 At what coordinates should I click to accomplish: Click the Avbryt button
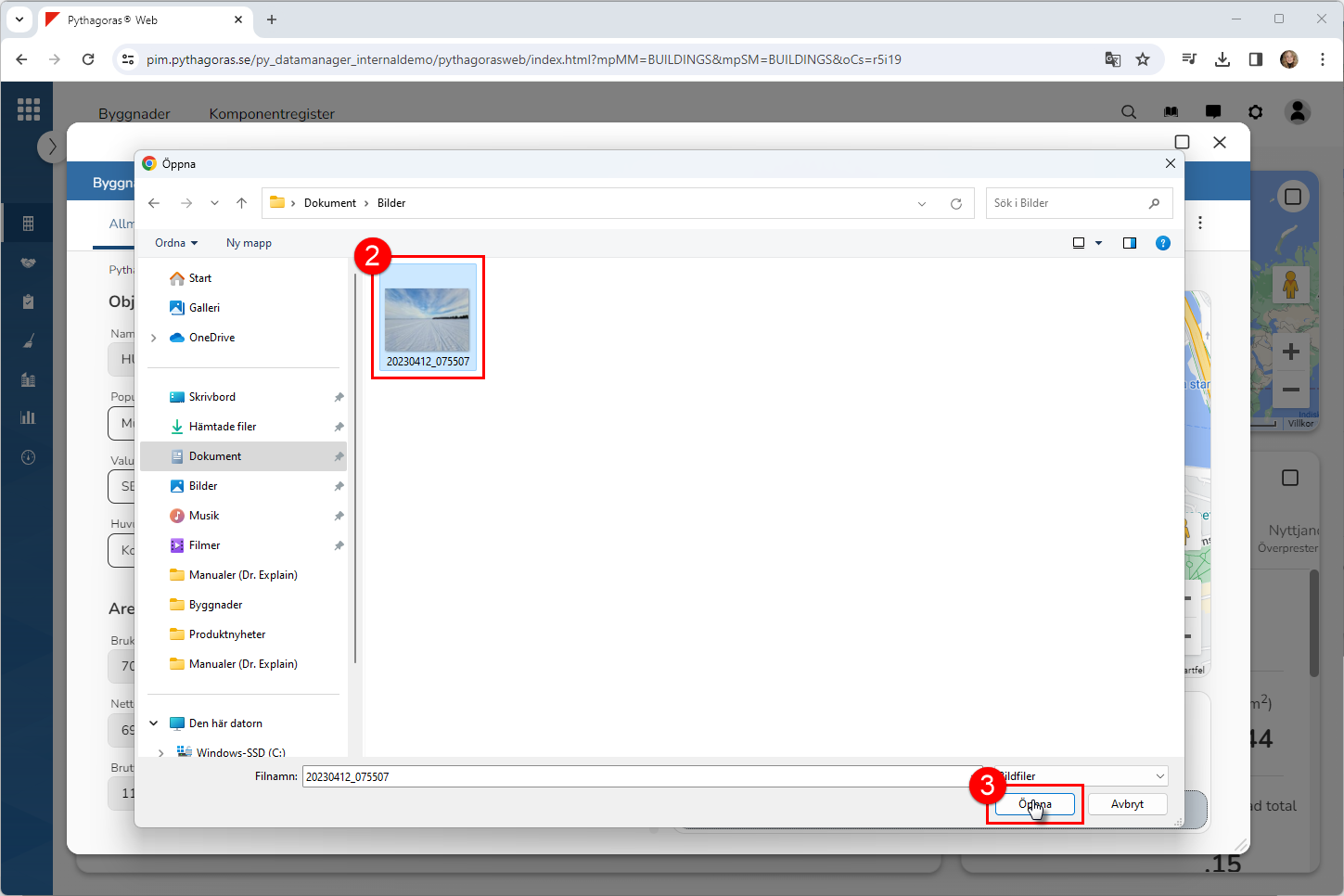pyautogui.click(x=1126, y=804)
